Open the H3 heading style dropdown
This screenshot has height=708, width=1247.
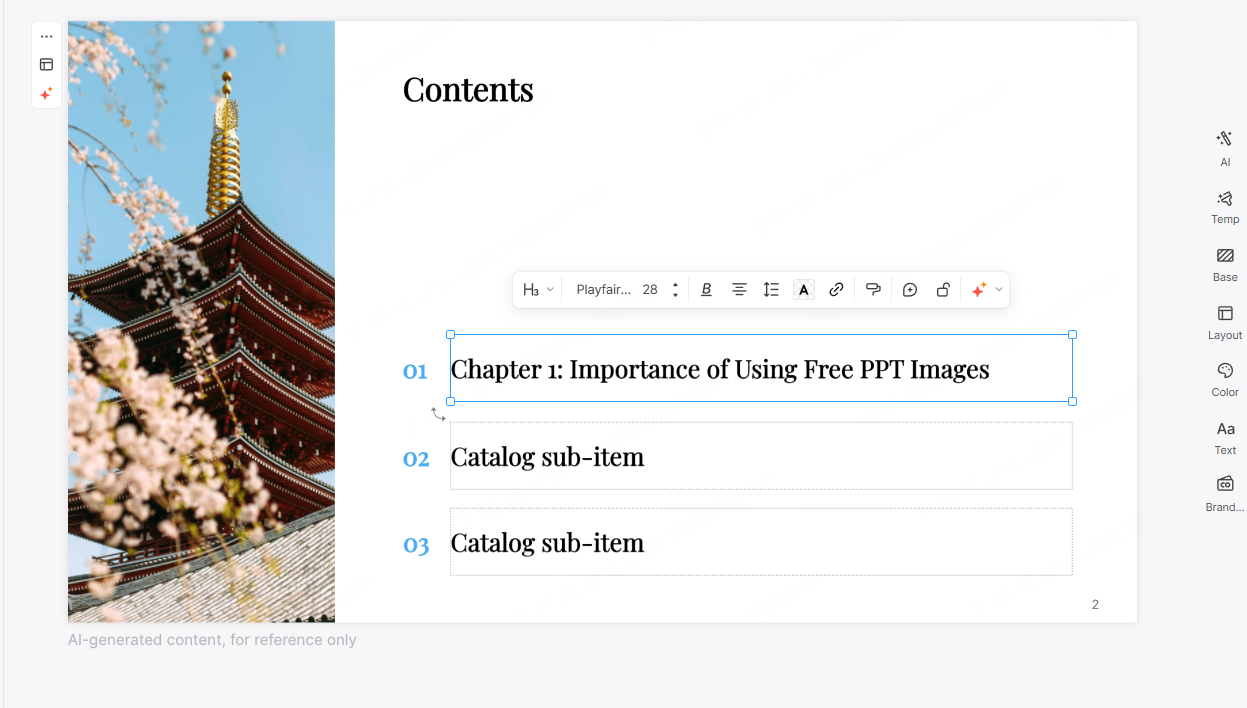(x=537, y=289)
